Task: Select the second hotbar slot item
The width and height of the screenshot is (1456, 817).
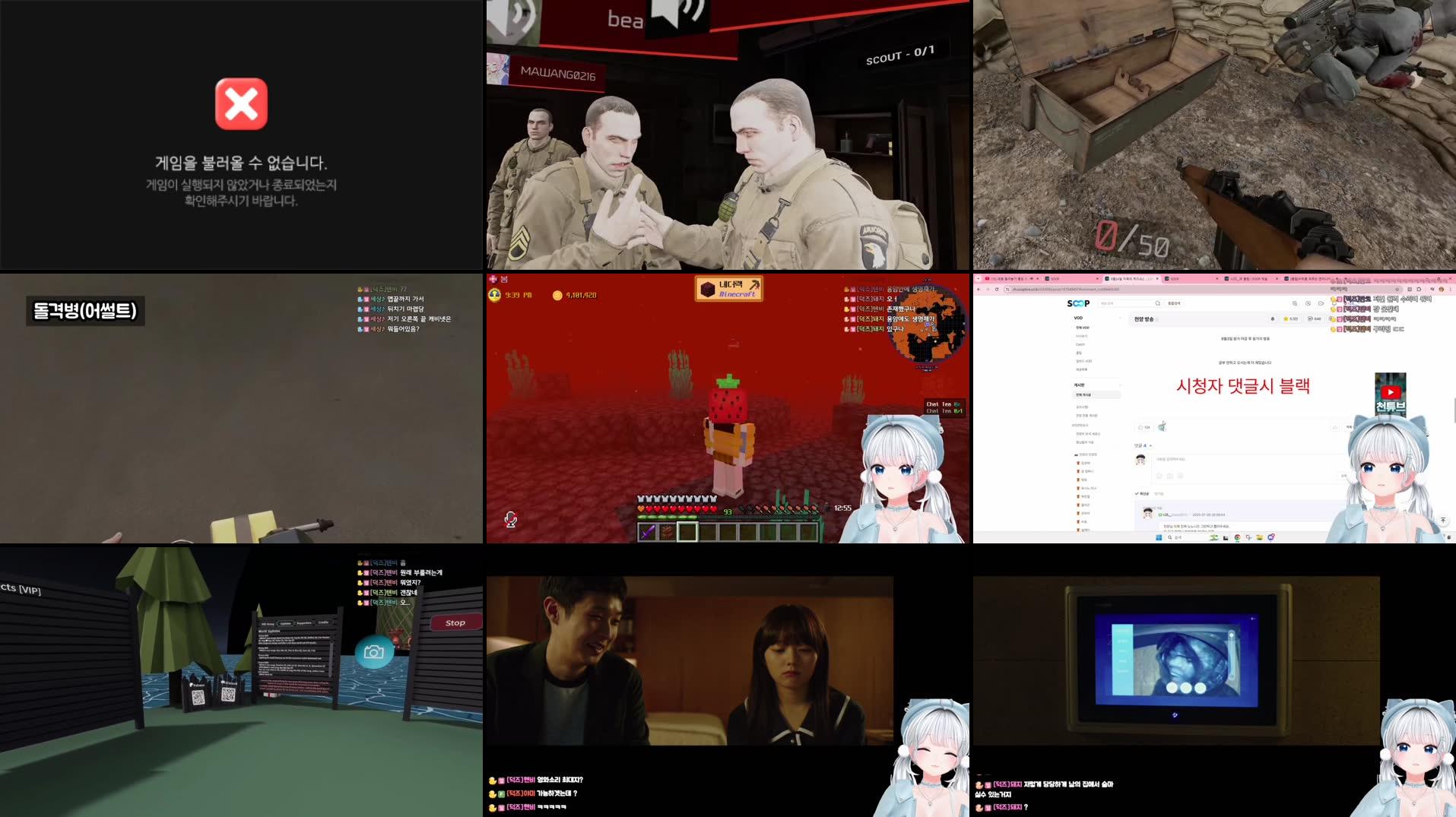Action: pyautogui.click(x=667, y=532)
